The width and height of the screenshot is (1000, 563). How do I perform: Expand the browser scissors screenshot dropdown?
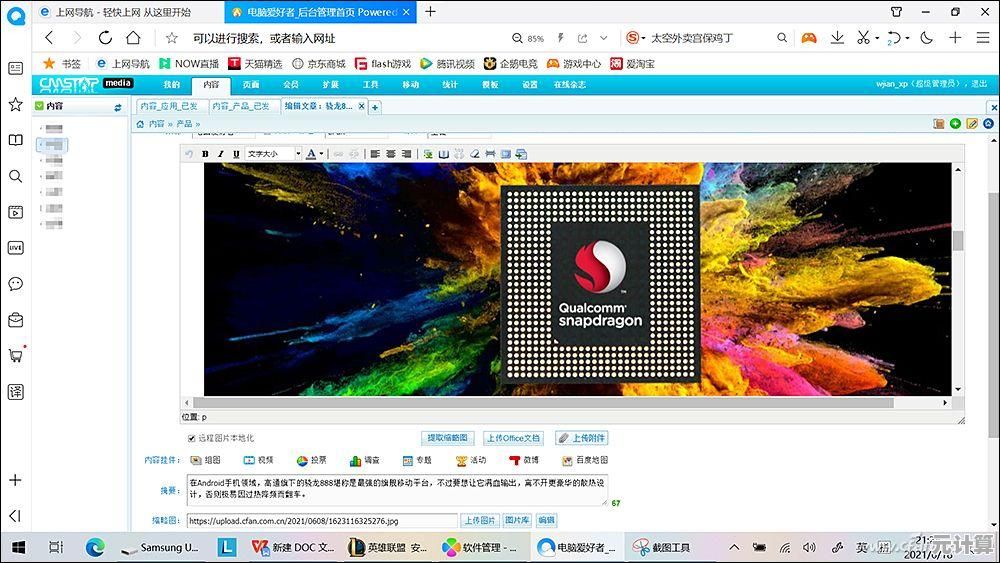876,38
